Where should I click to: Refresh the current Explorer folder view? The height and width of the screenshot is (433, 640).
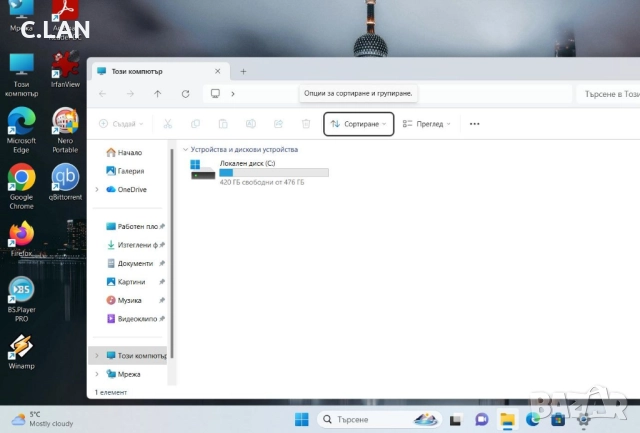[x=185, y=93]
